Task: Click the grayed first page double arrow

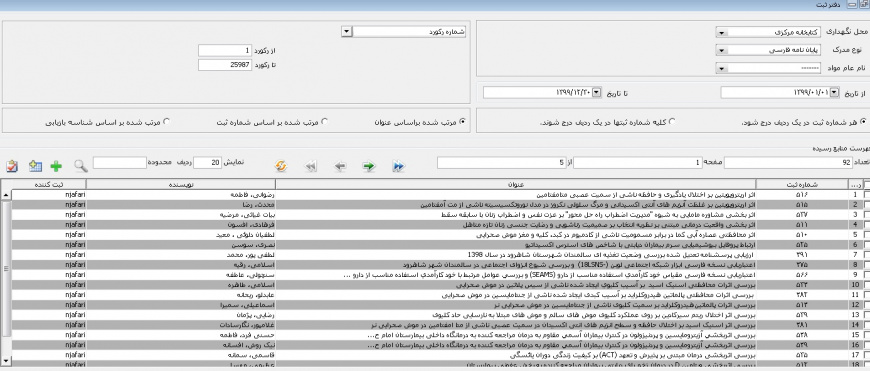Action: pyautogui.click(x=311, y=166)
